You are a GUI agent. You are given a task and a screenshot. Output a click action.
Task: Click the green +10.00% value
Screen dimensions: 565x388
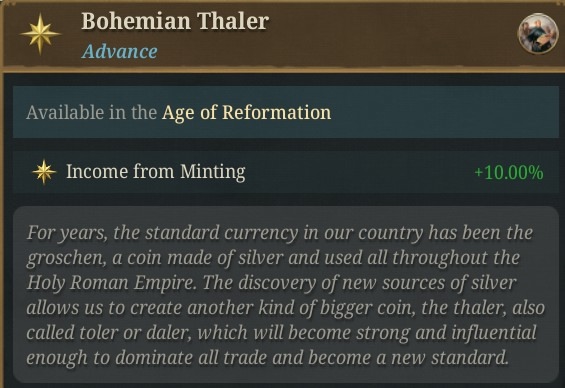coord(508,172)
